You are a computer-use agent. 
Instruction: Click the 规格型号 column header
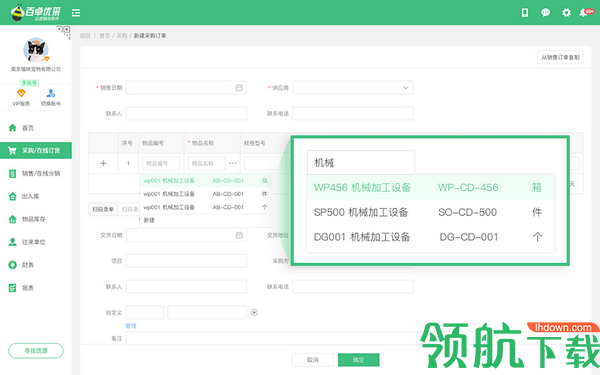255,143
